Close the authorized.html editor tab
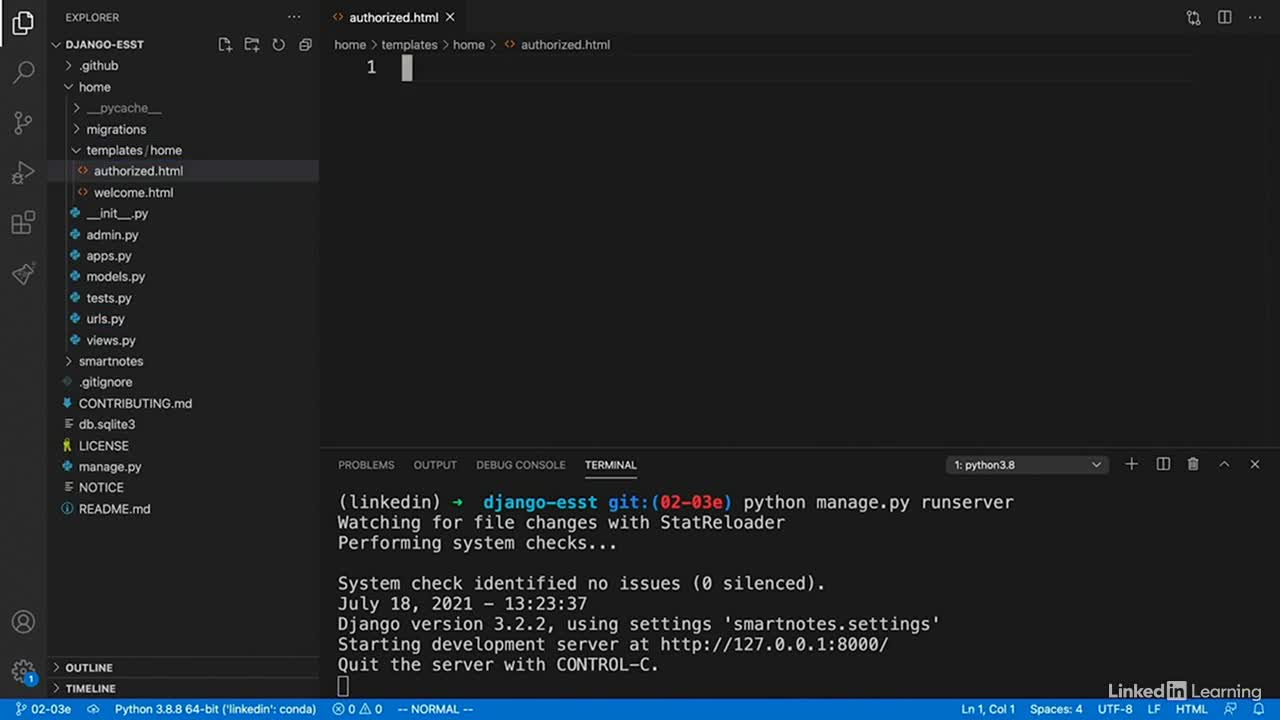The image size is (1280, 720). [450, 17]
